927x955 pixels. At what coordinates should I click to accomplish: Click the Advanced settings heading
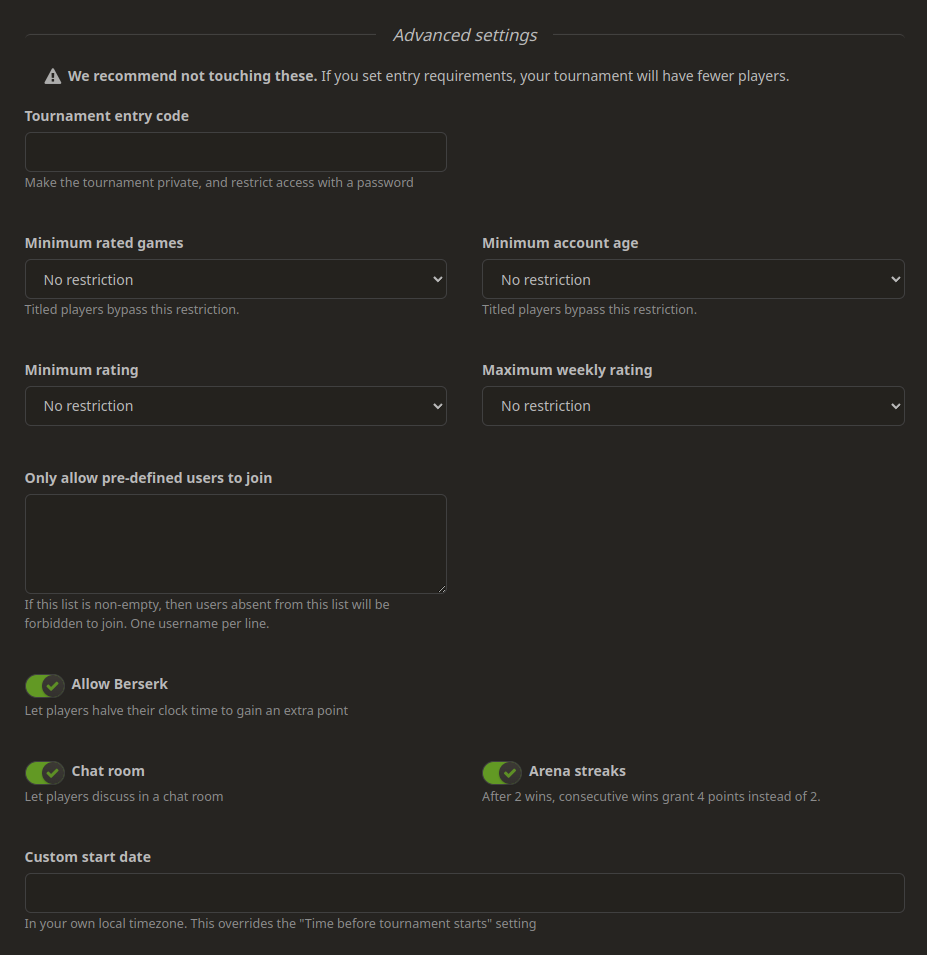tap(465, 36)
